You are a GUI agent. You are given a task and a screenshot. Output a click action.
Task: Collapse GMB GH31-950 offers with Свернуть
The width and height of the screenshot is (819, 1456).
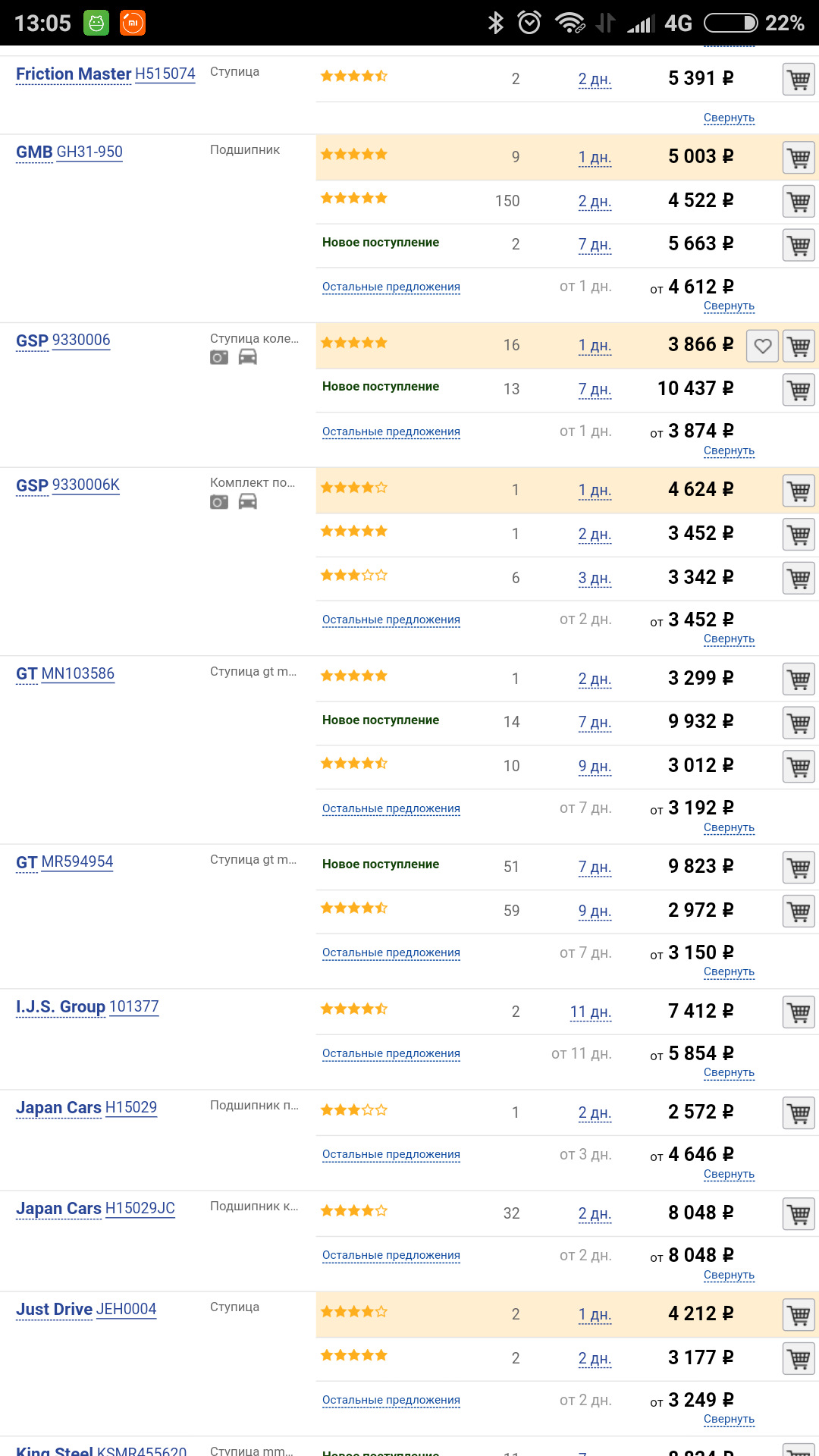tap(729, 306)
